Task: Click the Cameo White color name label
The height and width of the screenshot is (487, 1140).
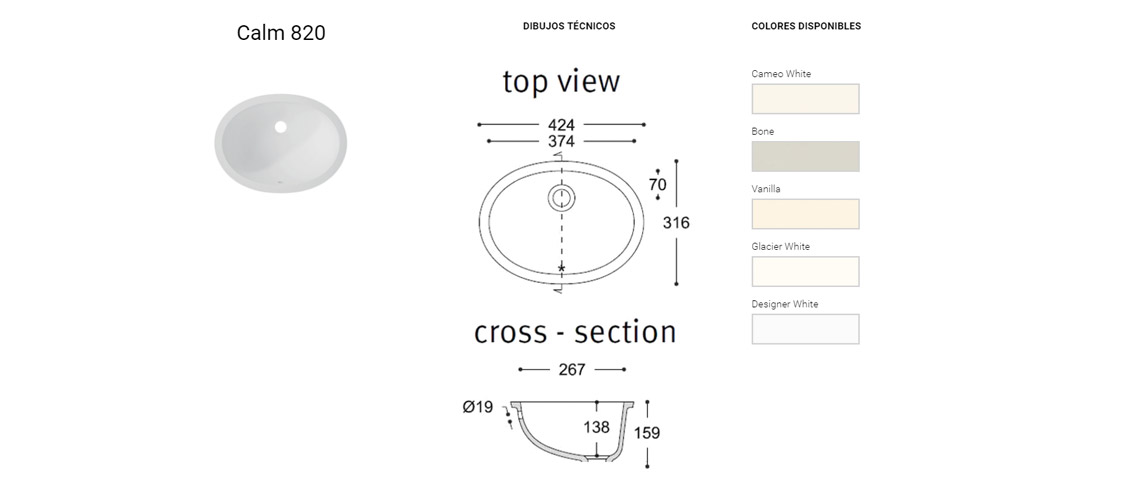Action: pyautogui.click(x=782, y=74)
